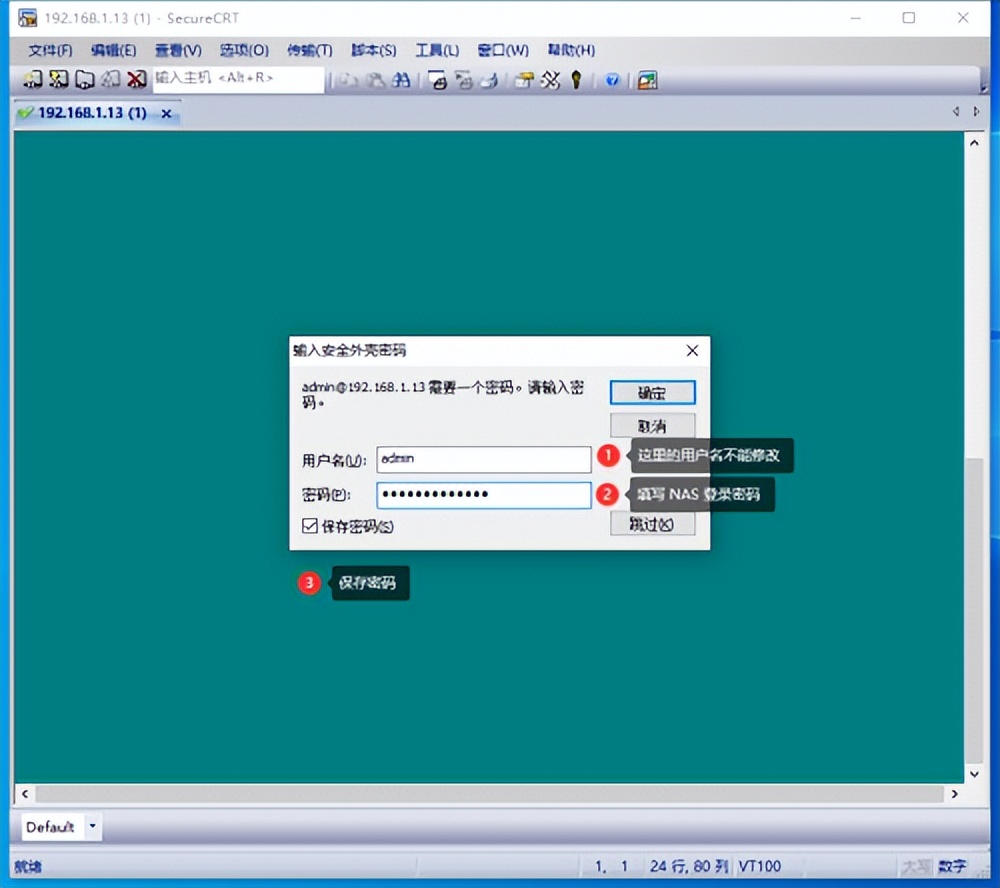The height and width of the screenshot is (888, 1000).
Task: Click the key icon in the toolbar
Action: click(x=576, y=81)
